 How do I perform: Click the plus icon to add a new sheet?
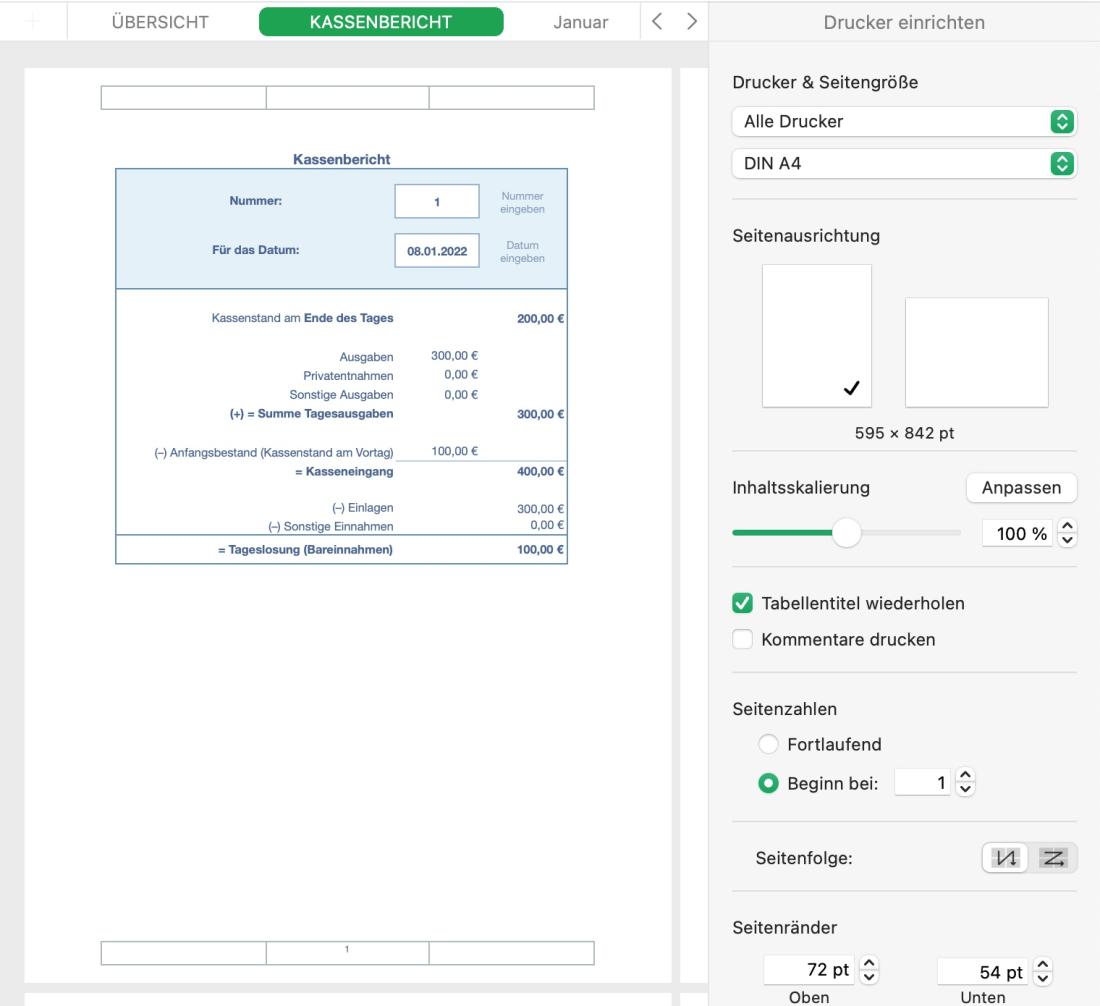pos(35,22)
